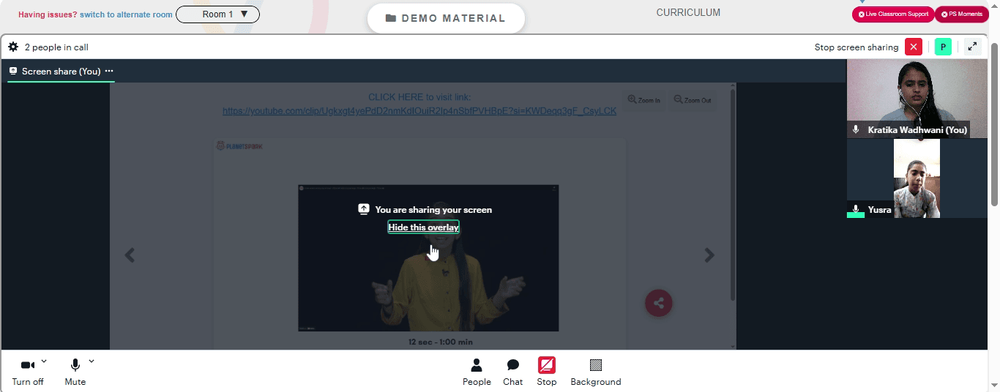Click the page vertical scrollbar
1000x392 pixels.
click(x=994, y=124)
